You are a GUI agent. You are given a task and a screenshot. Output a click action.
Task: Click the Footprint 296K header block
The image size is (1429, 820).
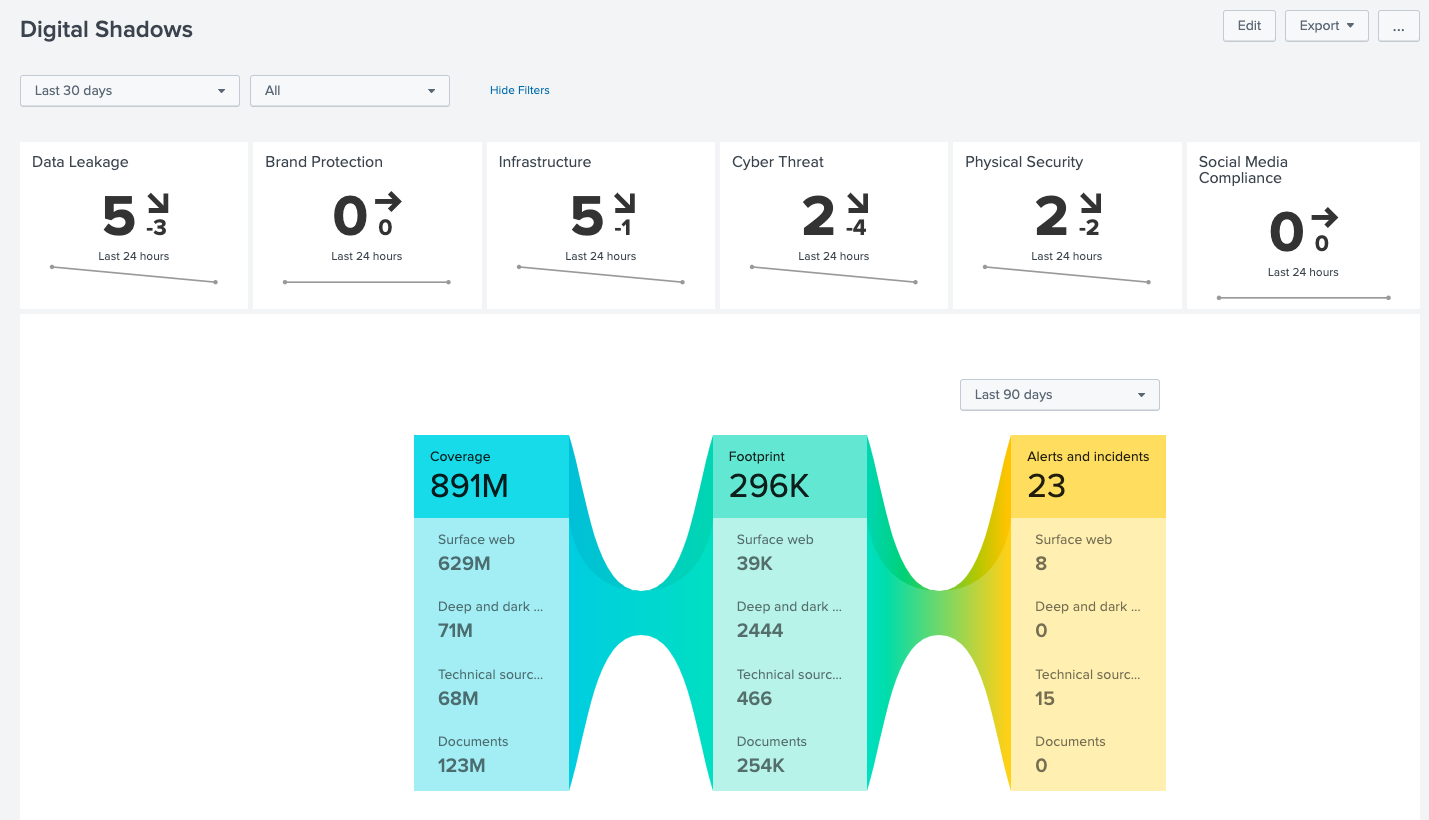pyautogui.click(x=789, y=476)
